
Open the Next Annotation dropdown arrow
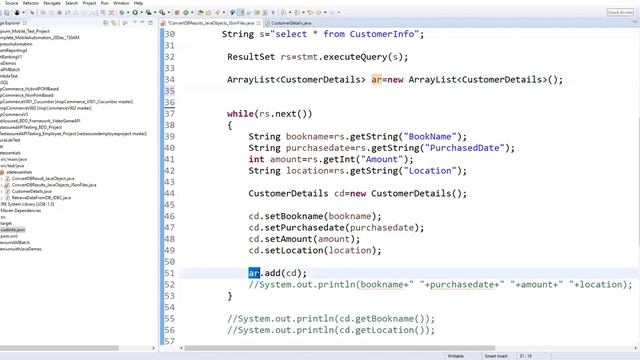click(x=290, y=12)
